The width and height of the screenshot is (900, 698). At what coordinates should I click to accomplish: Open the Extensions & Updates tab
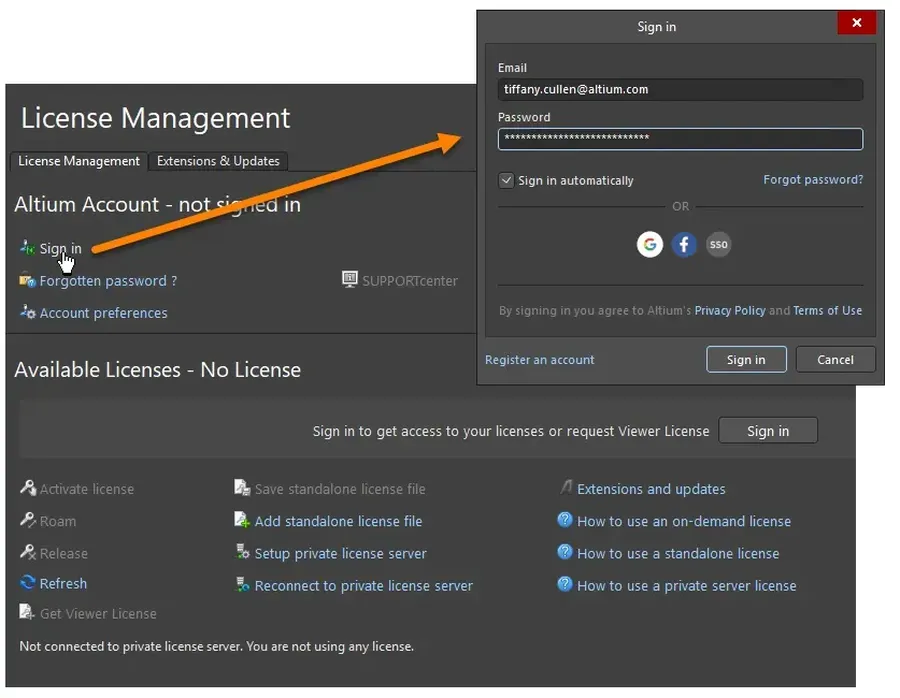[218, 161]
